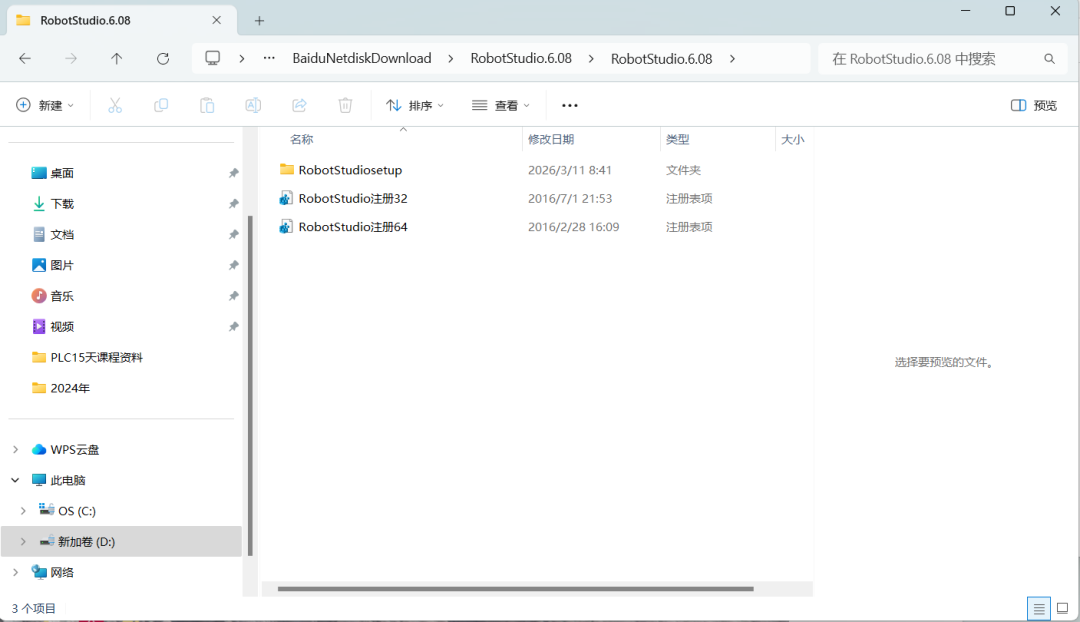Click the Paste clipboard icon

(207, 105)
